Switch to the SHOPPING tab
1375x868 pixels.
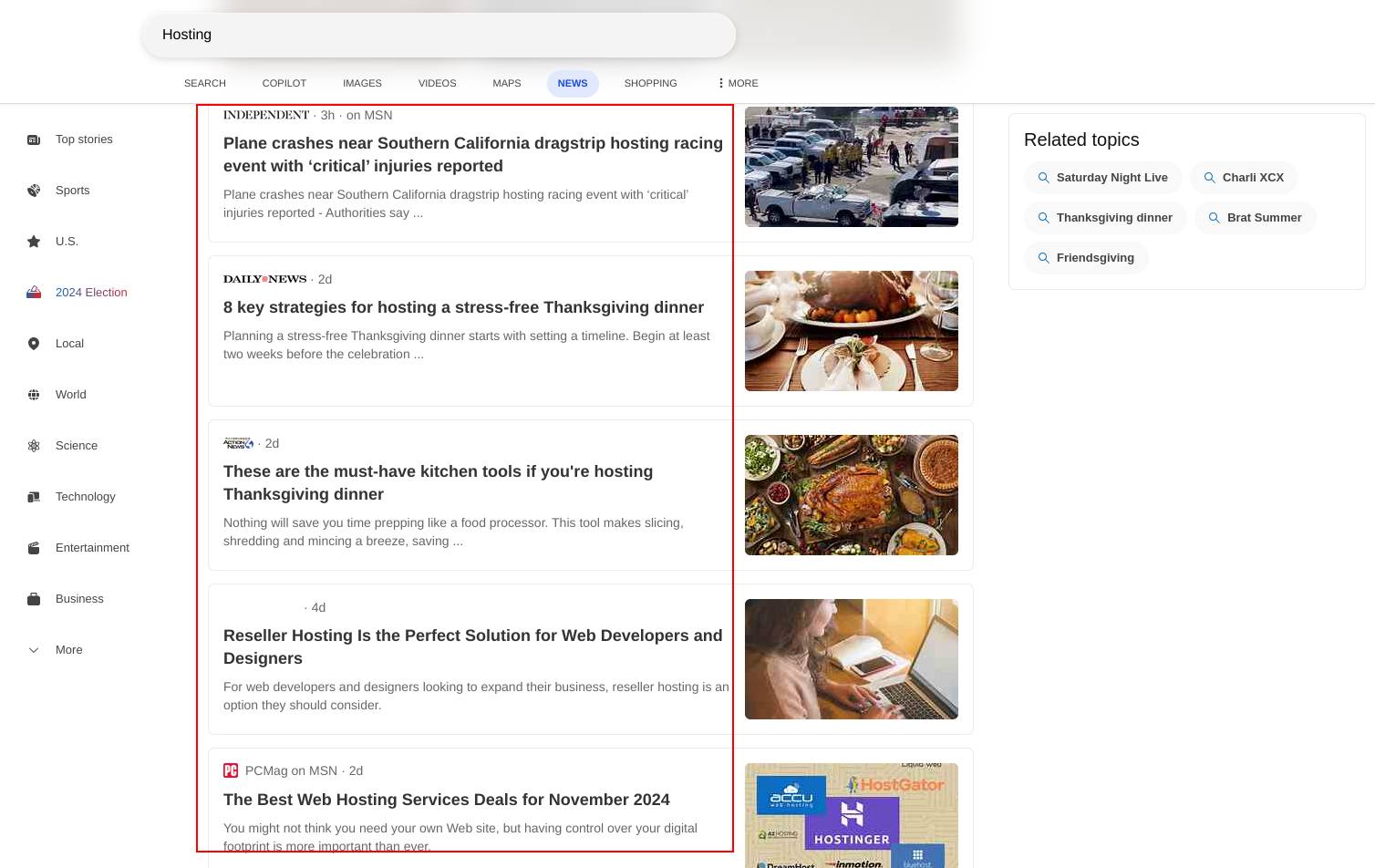point(651,83)
